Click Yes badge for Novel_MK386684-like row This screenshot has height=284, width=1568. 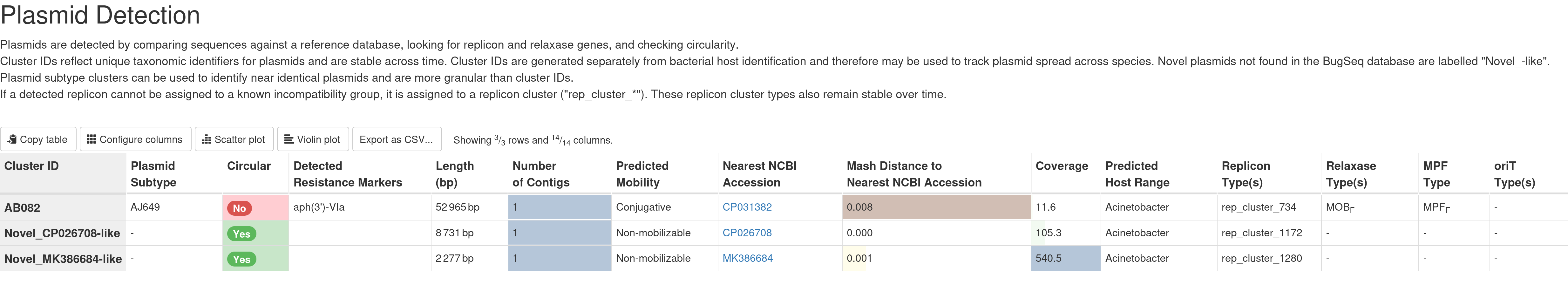(x=242, y=260)
